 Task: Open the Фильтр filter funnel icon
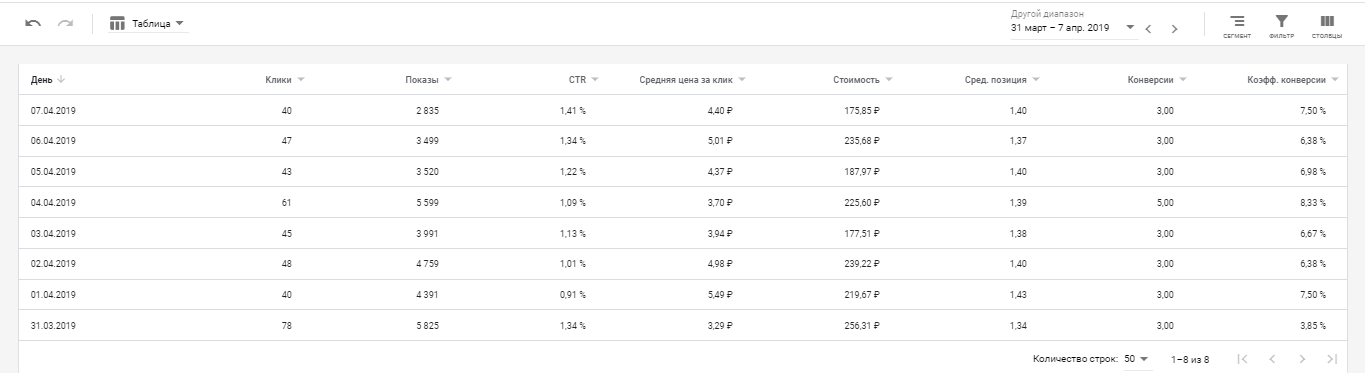pos(1281,26)
